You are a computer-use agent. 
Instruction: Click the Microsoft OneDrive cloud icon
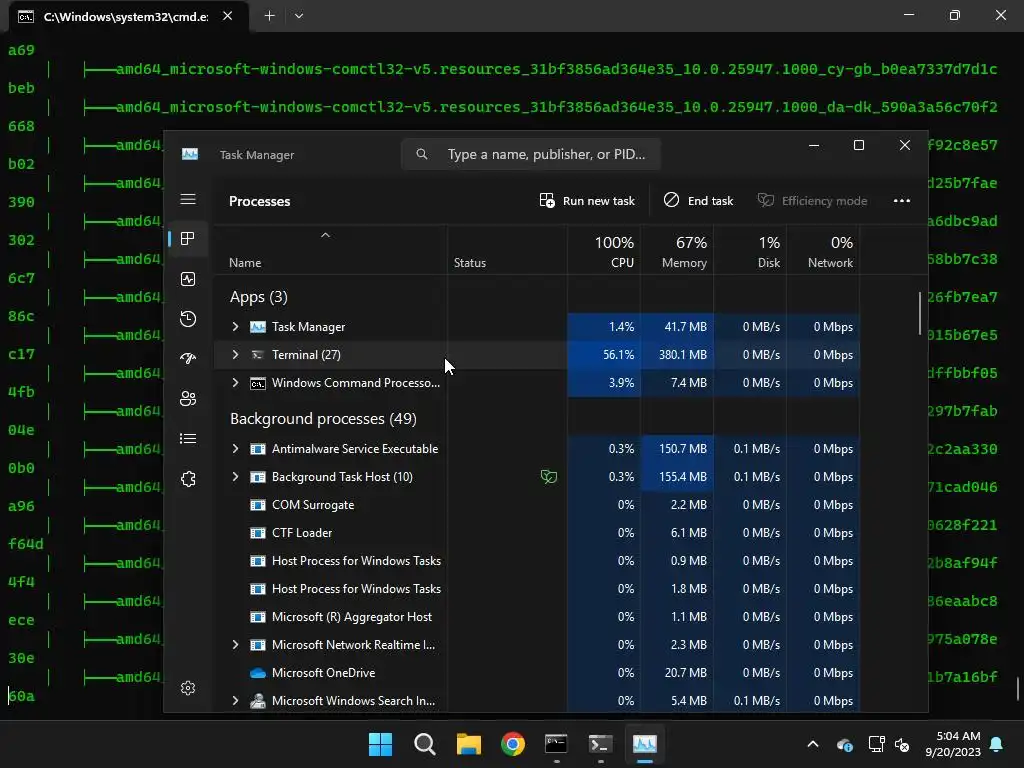coord(258,673)
